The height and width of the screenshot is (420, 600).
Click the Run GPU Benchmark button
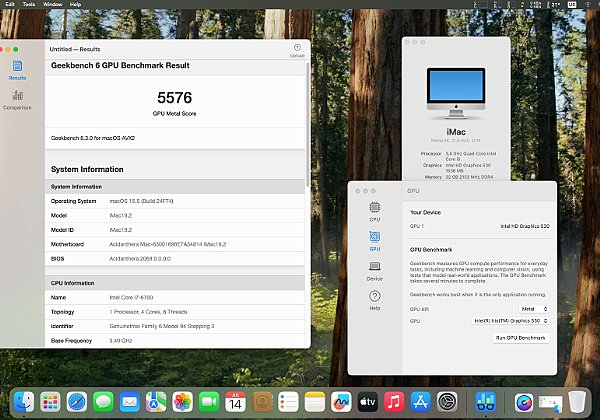pos(520,338)
